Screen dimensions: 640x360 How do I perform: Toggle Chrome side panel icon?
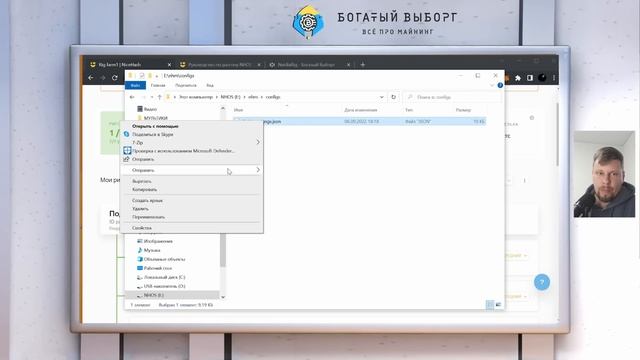(530, 78)
